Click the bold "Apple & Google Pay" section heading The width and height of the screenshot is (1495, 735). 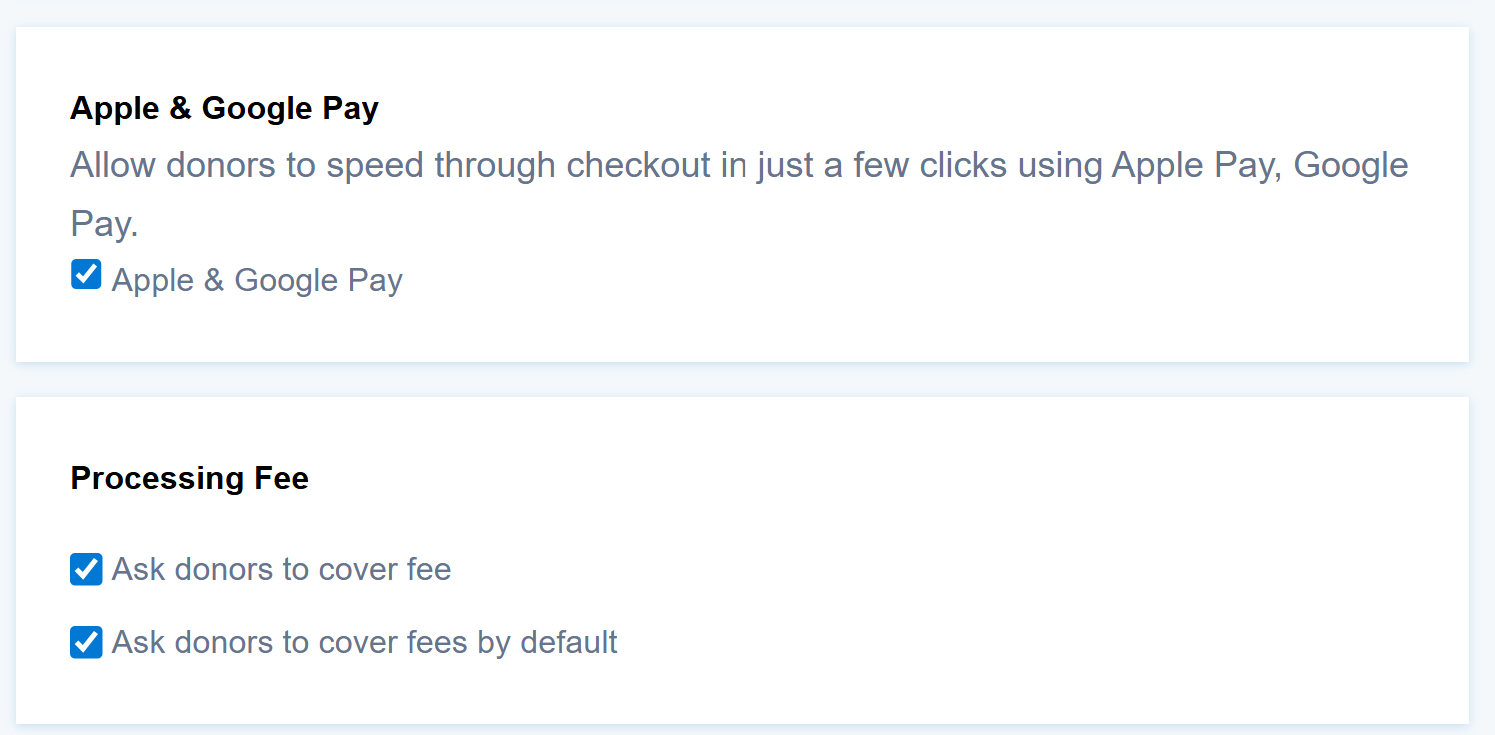224,108
